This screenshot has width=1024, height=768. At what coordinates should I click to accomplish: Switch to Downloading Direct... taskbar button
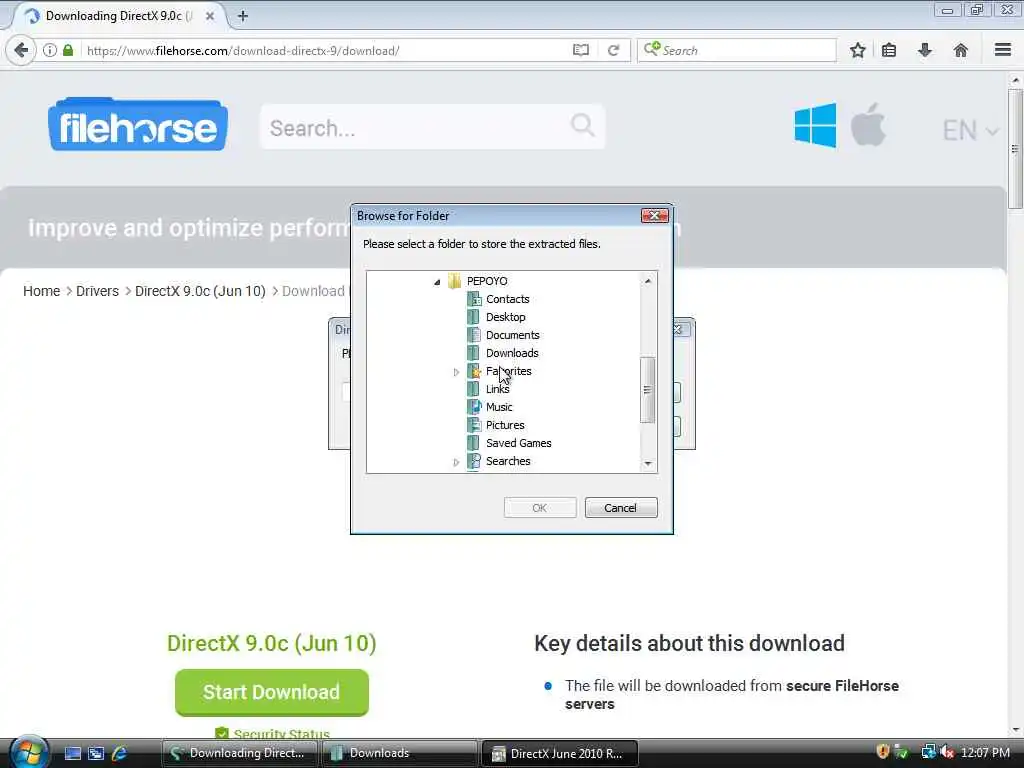coord(240,753)
